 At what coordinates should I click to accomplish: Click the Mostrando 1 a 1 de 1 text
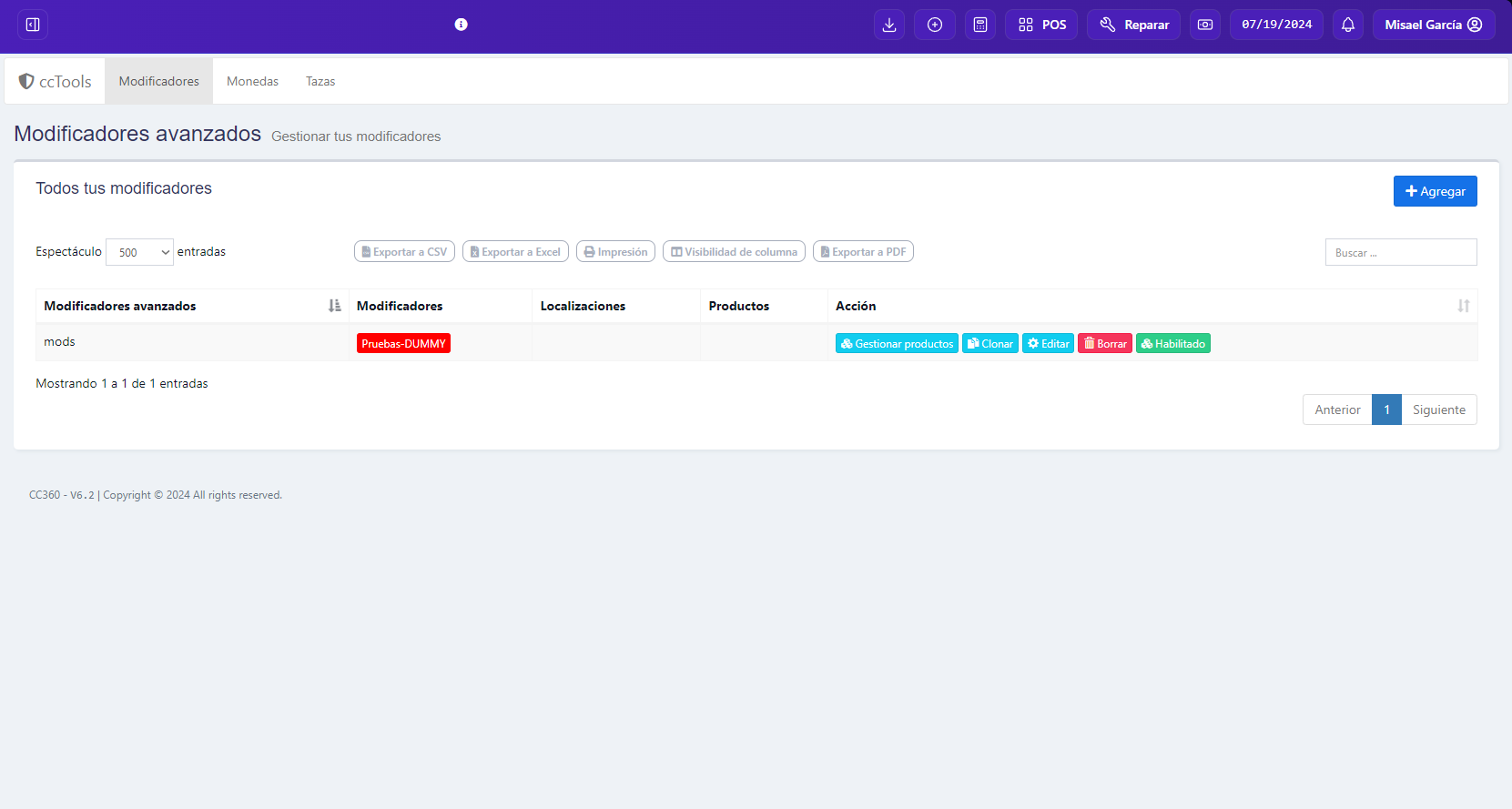pos(122,383)
